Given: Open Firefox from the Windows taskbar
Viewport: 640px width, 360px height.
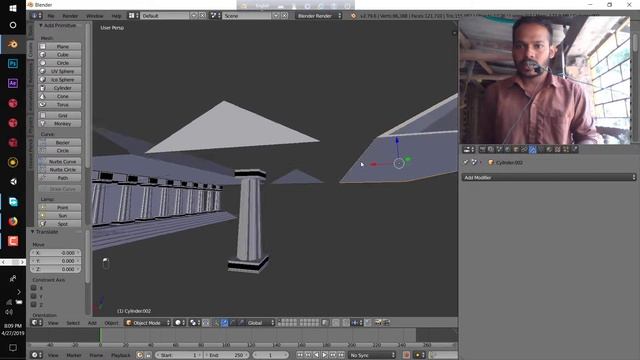Looking at the screenshot, I should click(13, 221).
